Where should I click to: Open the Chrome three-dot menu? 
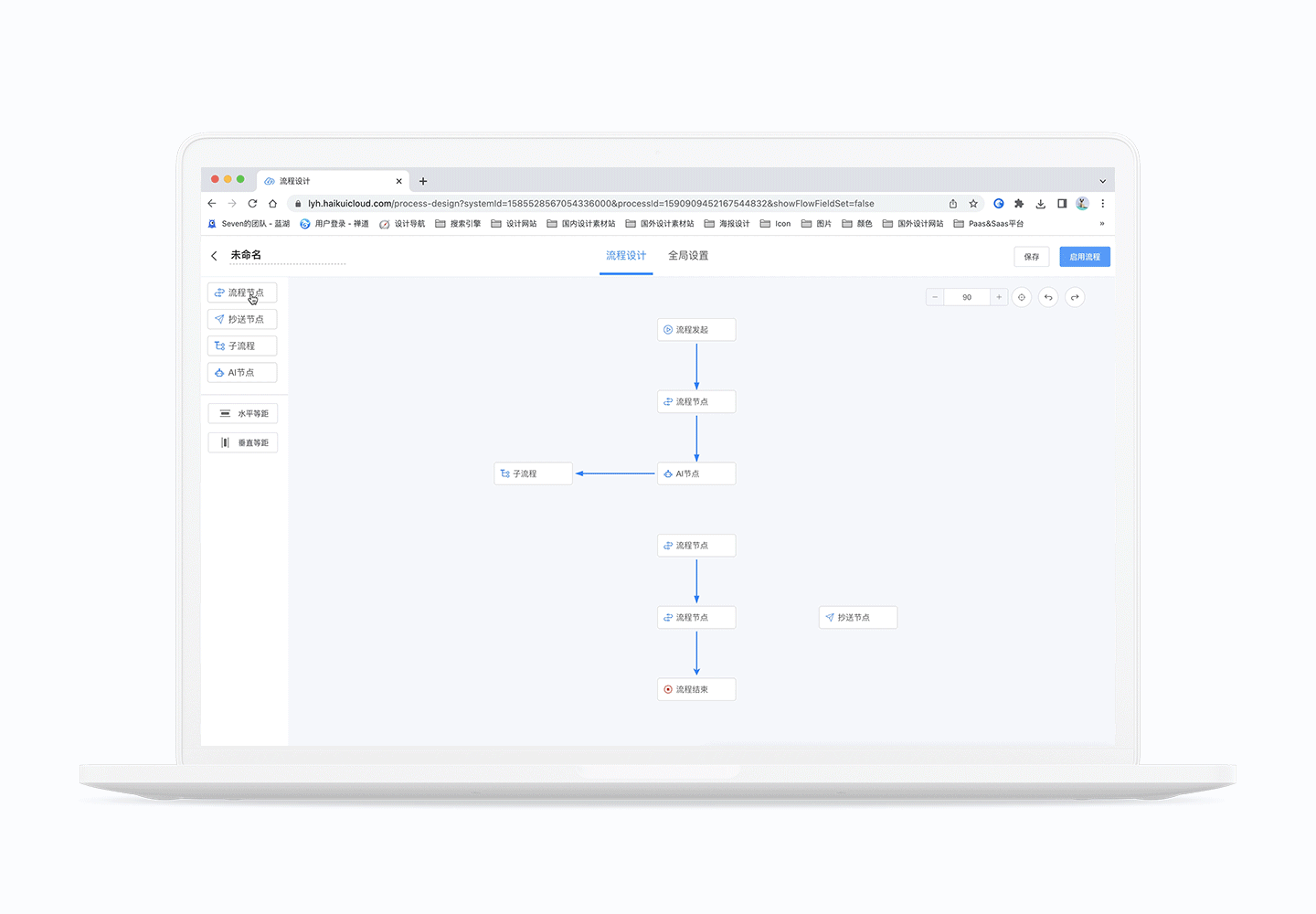tap(1102, 204)
